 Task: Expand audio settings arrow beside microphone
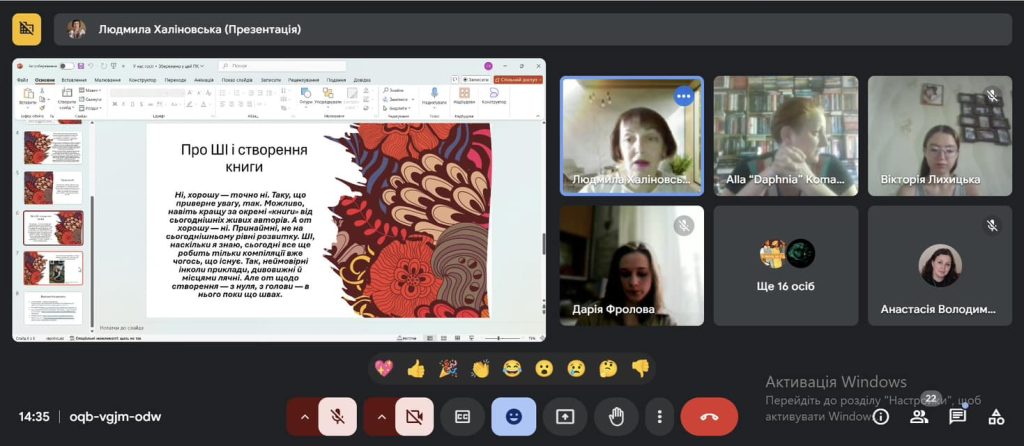pos(302,416)
